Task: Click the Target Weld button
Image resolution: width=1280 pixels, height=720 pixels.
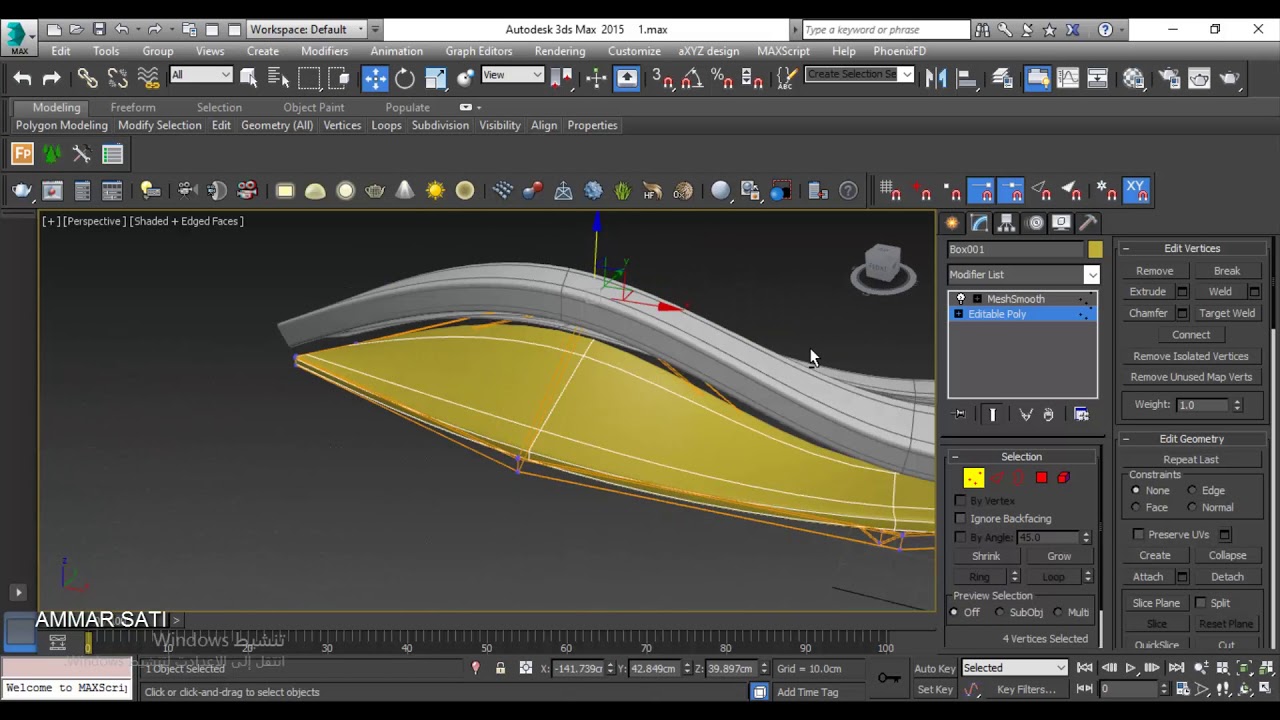Action: coord(1227,313)
